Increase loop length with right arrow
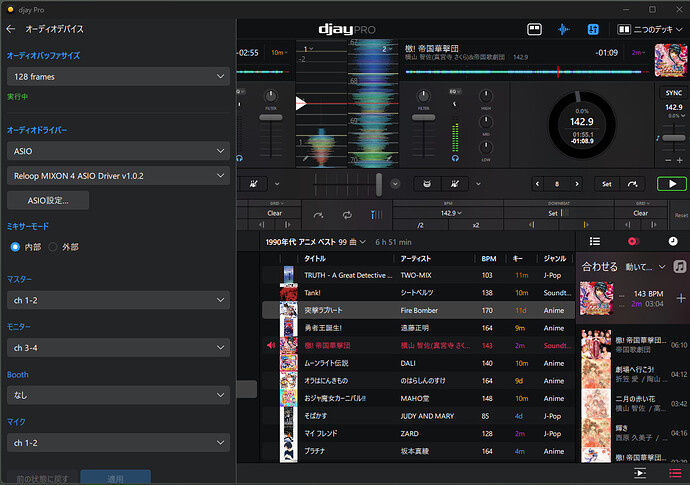This screenshot has width=690, height=485. click(x=576, y=184)
